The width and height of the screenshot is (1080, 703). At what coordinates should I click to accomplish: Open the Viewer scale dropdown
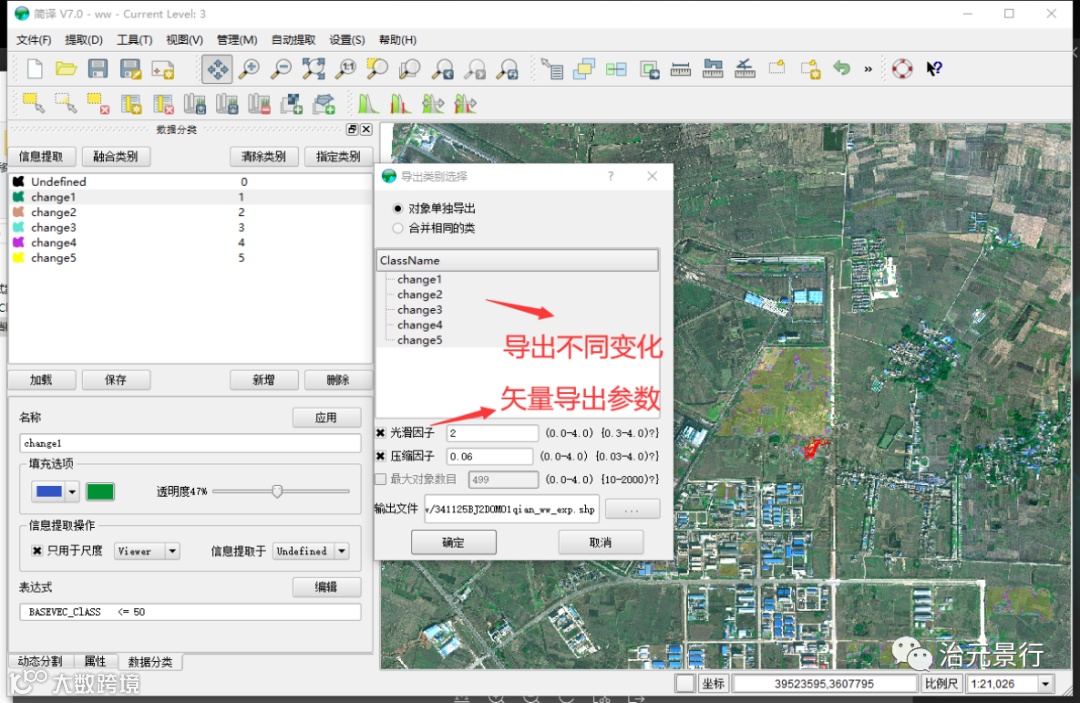[172, 551]
